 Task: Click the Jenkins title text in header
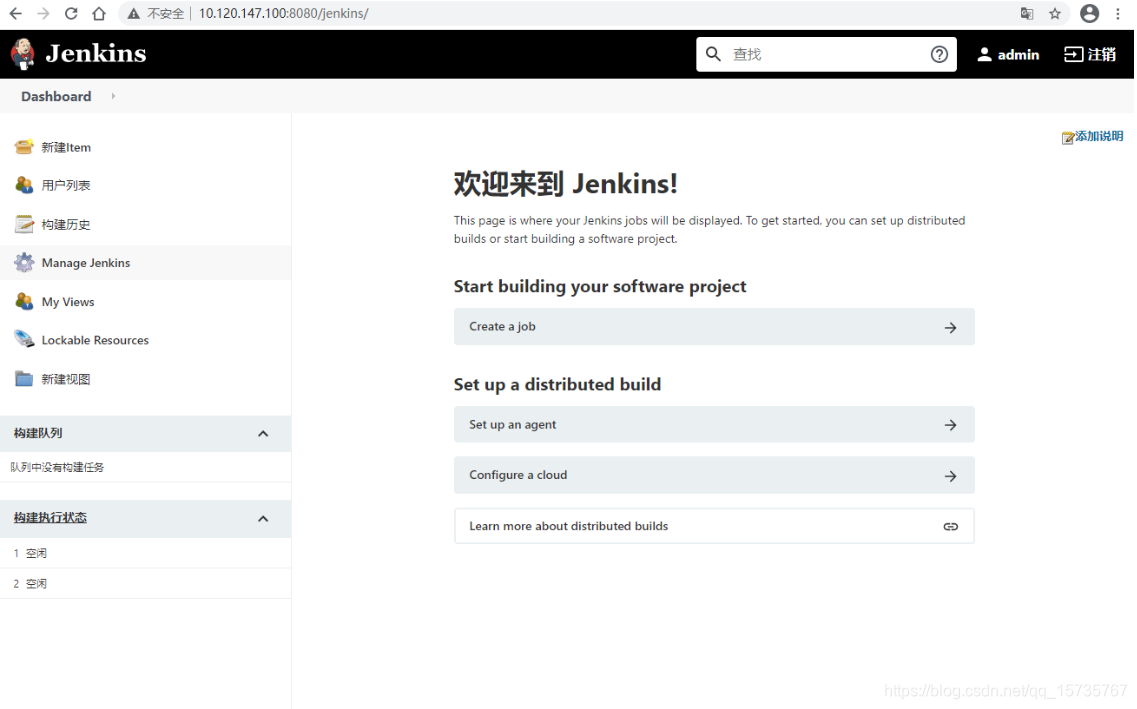tap(96, 53)
